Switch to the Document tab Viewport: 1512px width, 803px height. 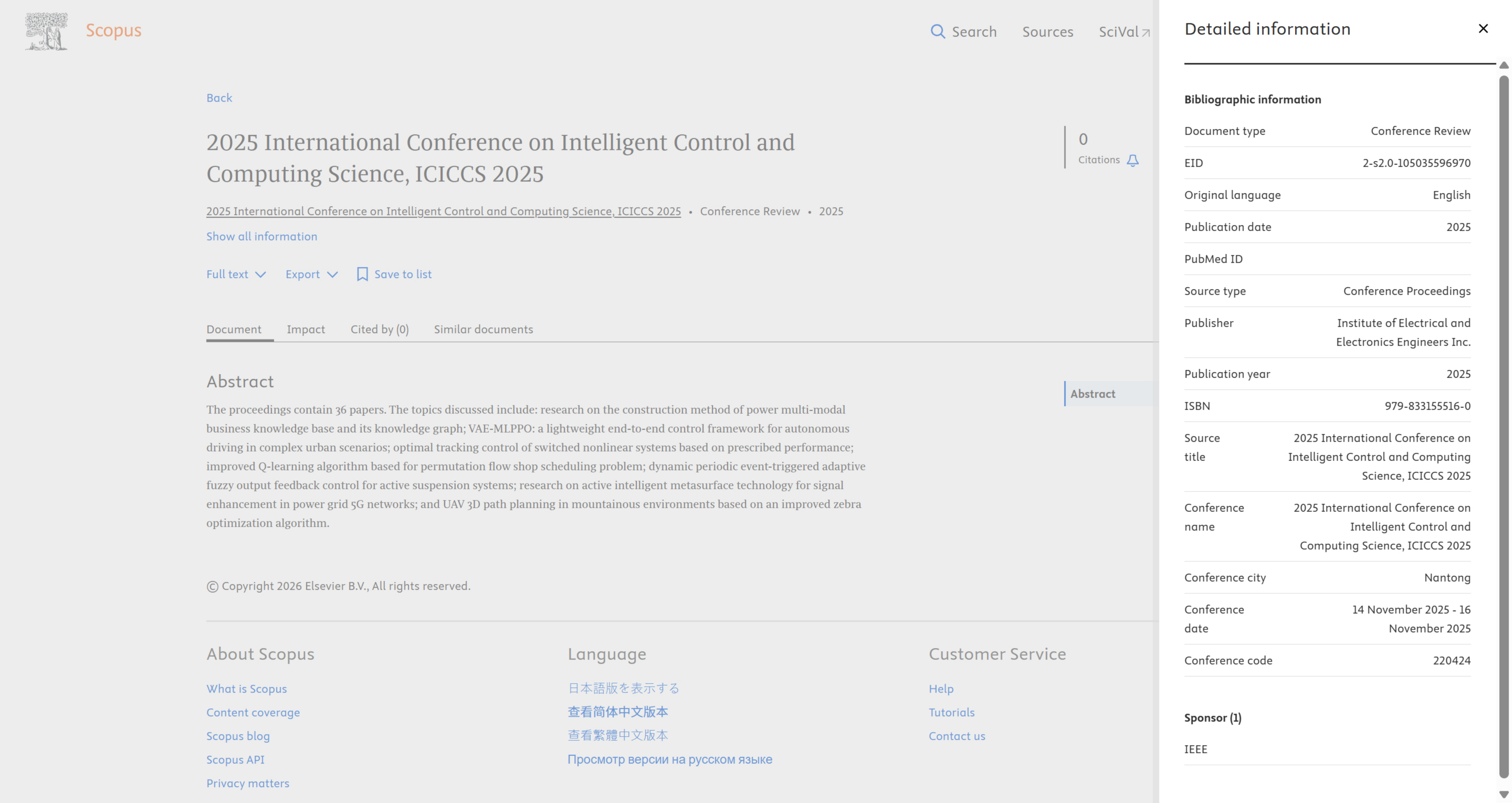[234, 329]
